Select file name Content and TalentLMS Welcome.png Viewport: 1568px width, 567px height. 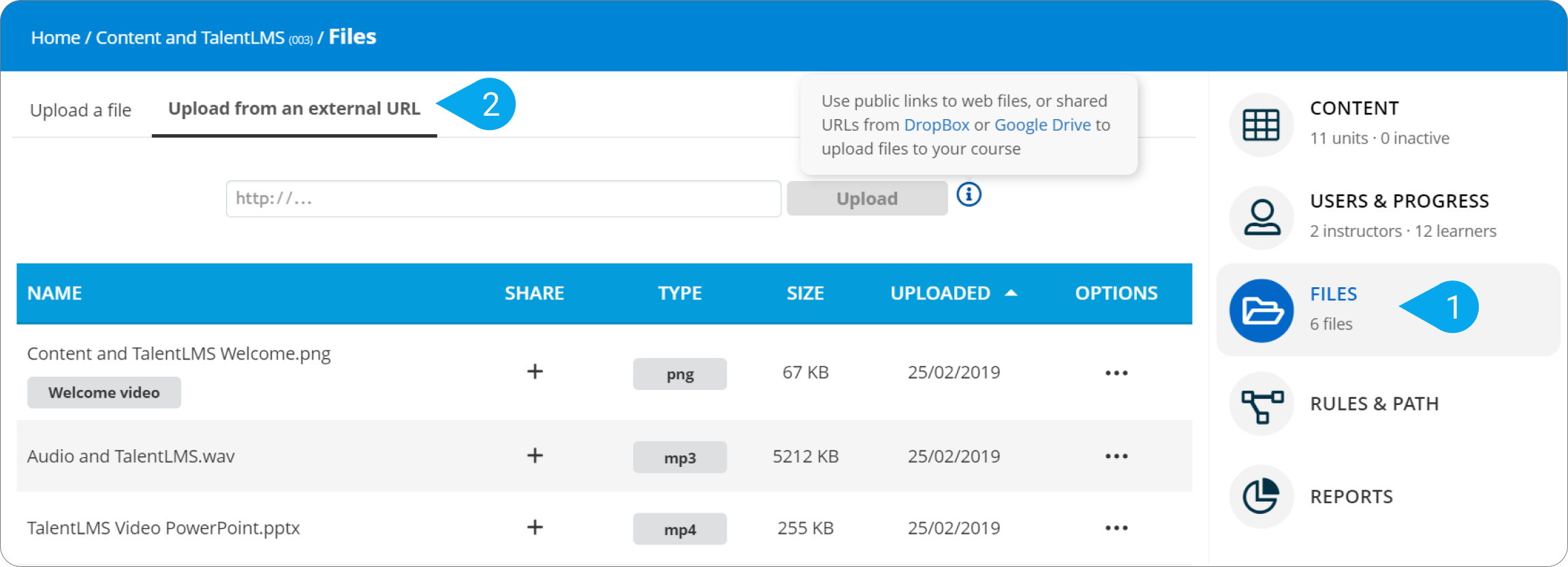(178, 354)
